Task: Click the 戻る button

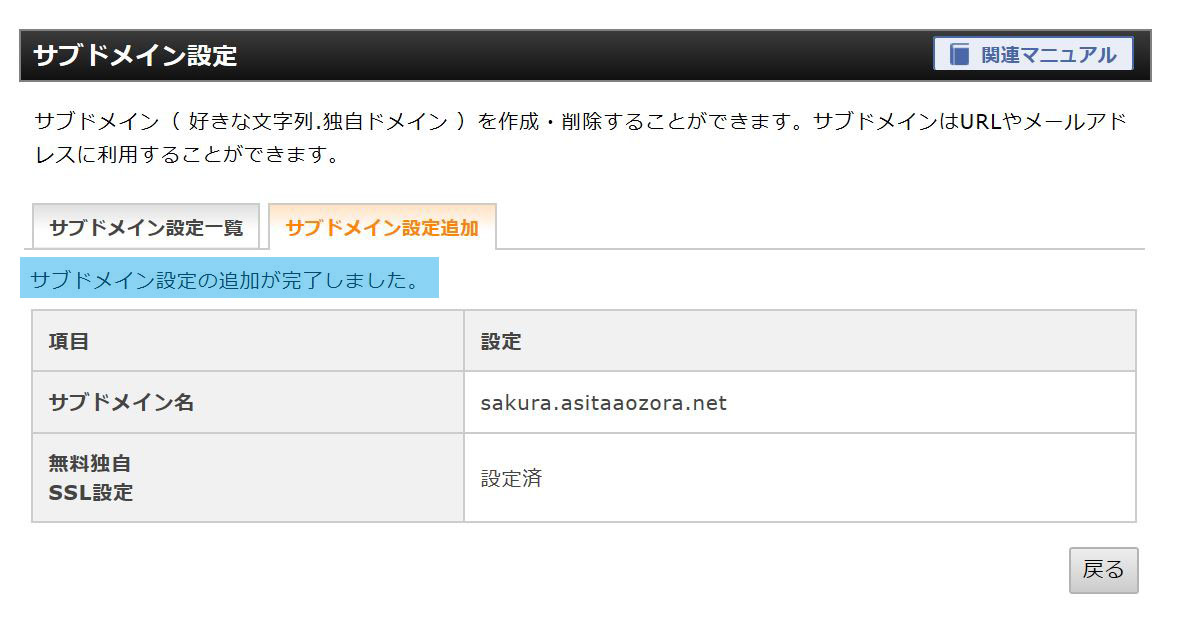Action: click(x=1103, y=570)
